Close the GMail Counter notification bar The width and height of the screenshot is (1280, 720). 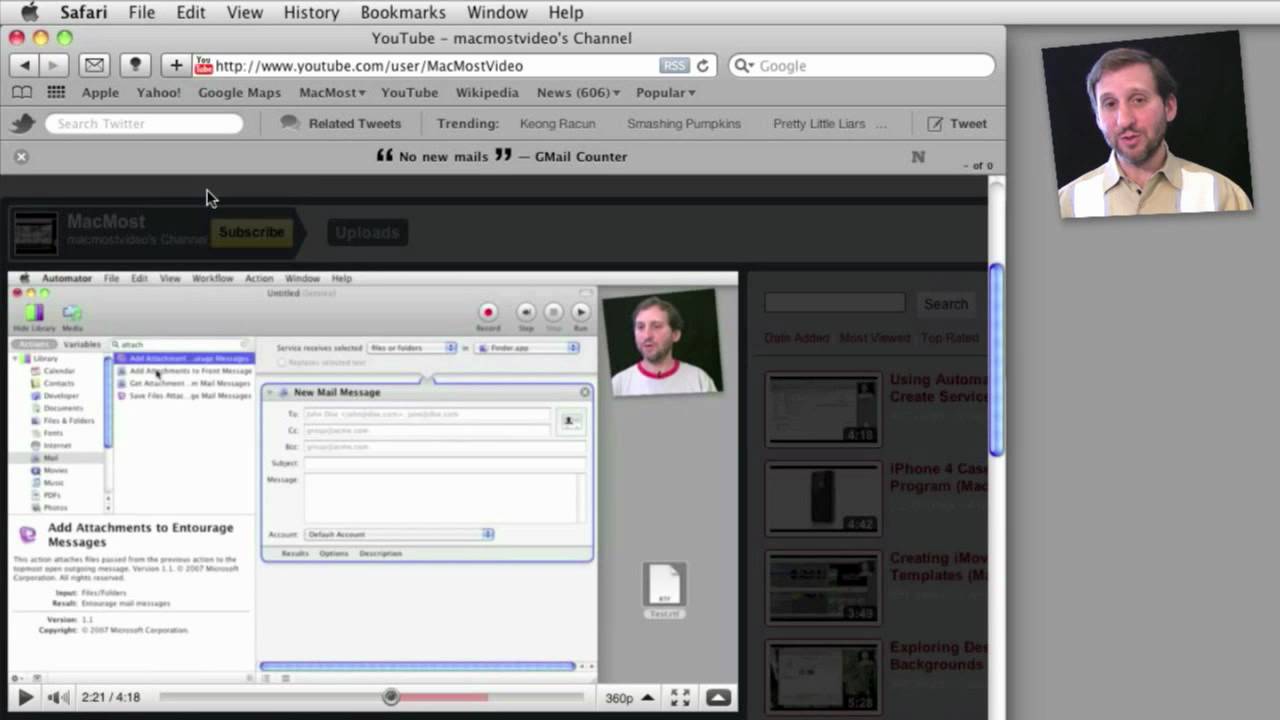(21, 156)
